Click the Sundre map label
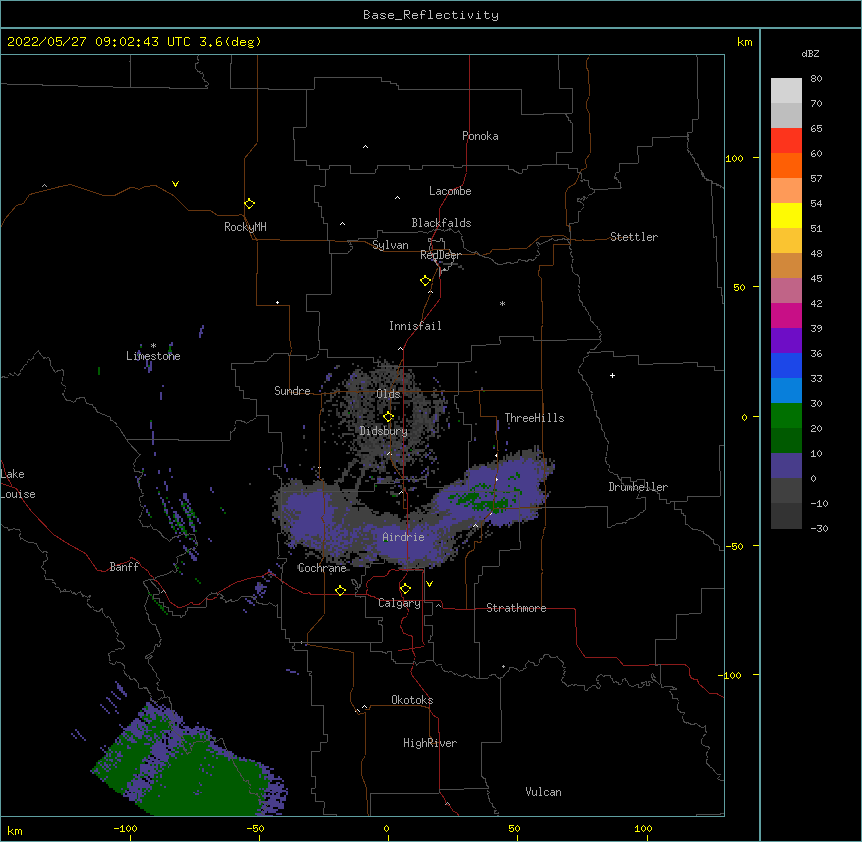Screen dimensions: 862x842 coord(292,391)
